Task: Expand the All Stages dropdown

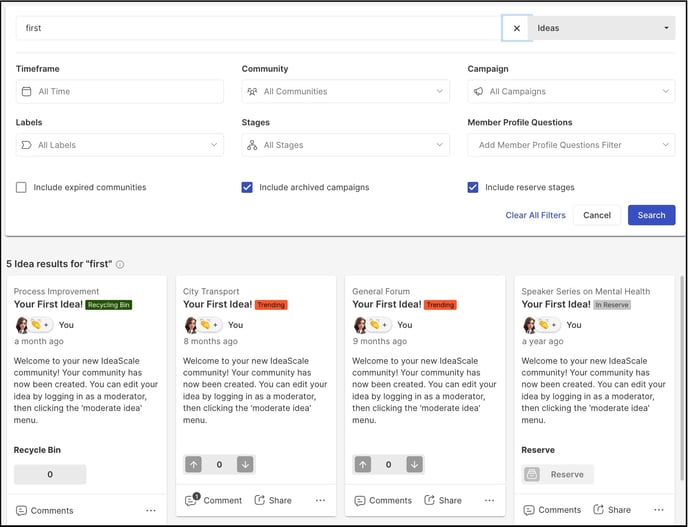Action: [345, 145]
